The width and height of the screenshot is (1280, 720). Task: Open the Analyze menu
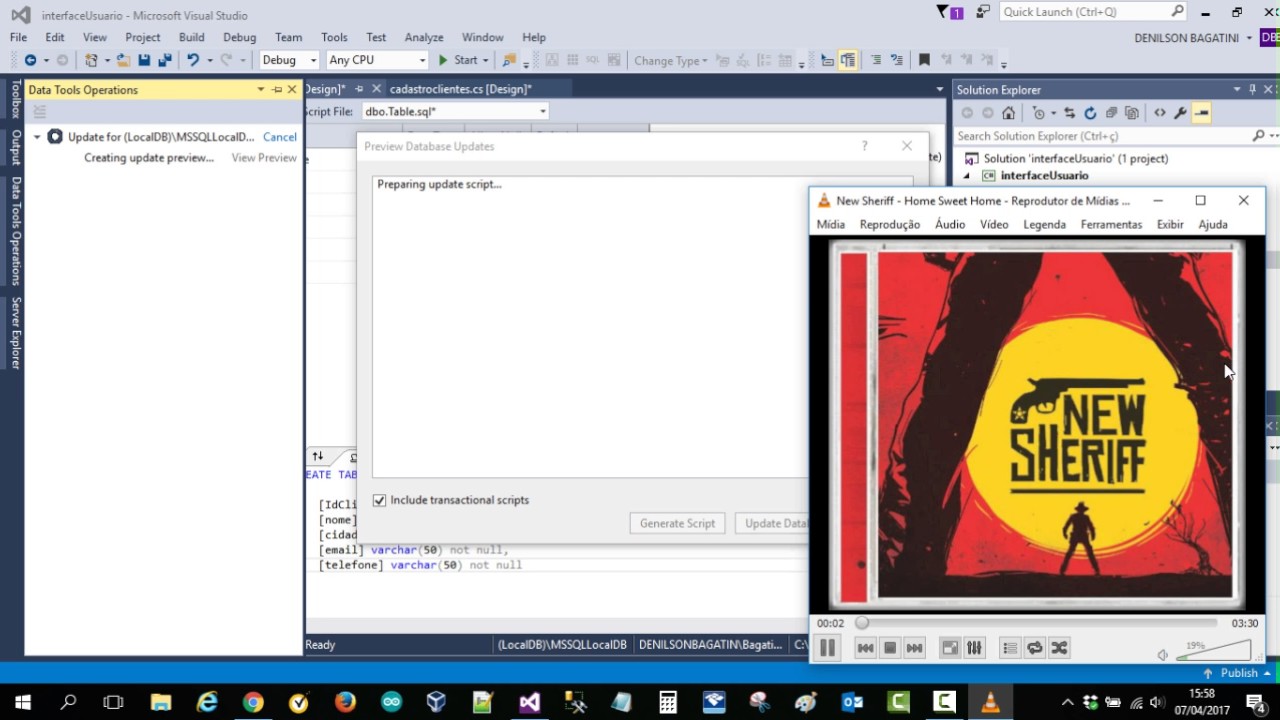pos(424,37)
